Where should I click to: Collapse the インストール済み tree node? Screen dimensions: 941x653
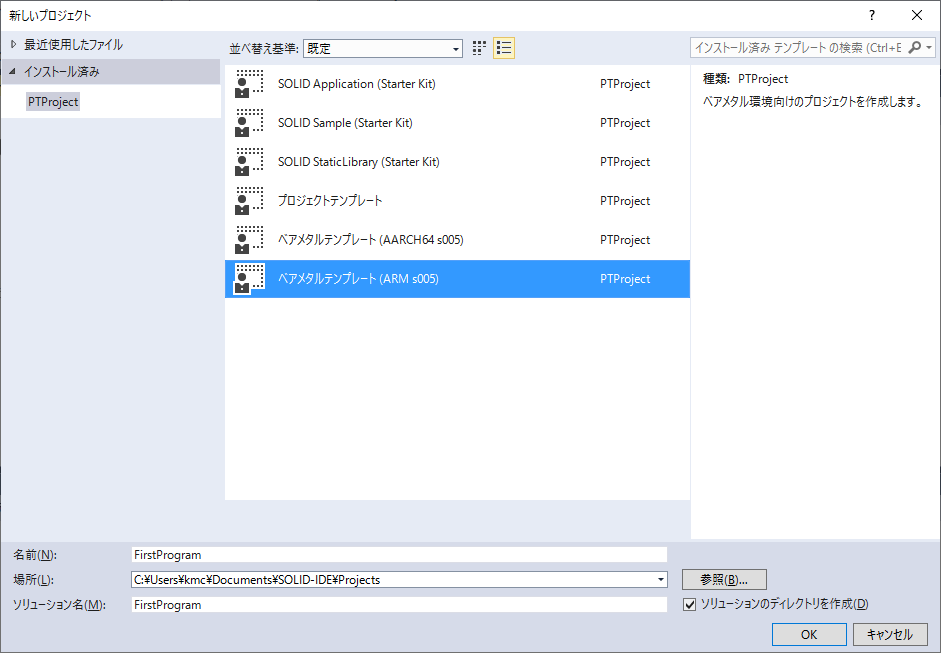pyautogui.click(x=13, y=72)
